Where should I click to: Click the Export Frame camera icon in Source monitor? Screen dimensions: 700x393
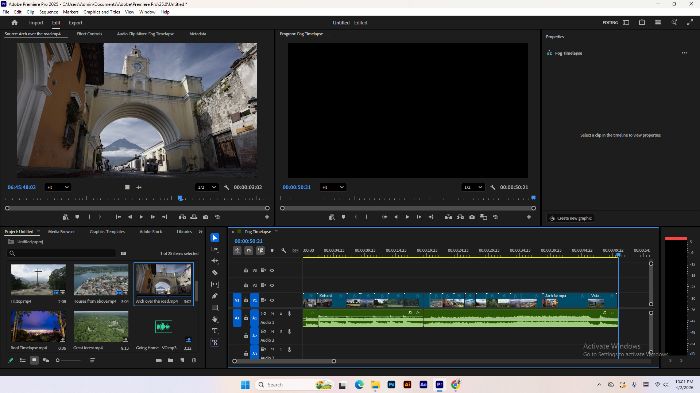pyautogui.click(x=205, y=217)
